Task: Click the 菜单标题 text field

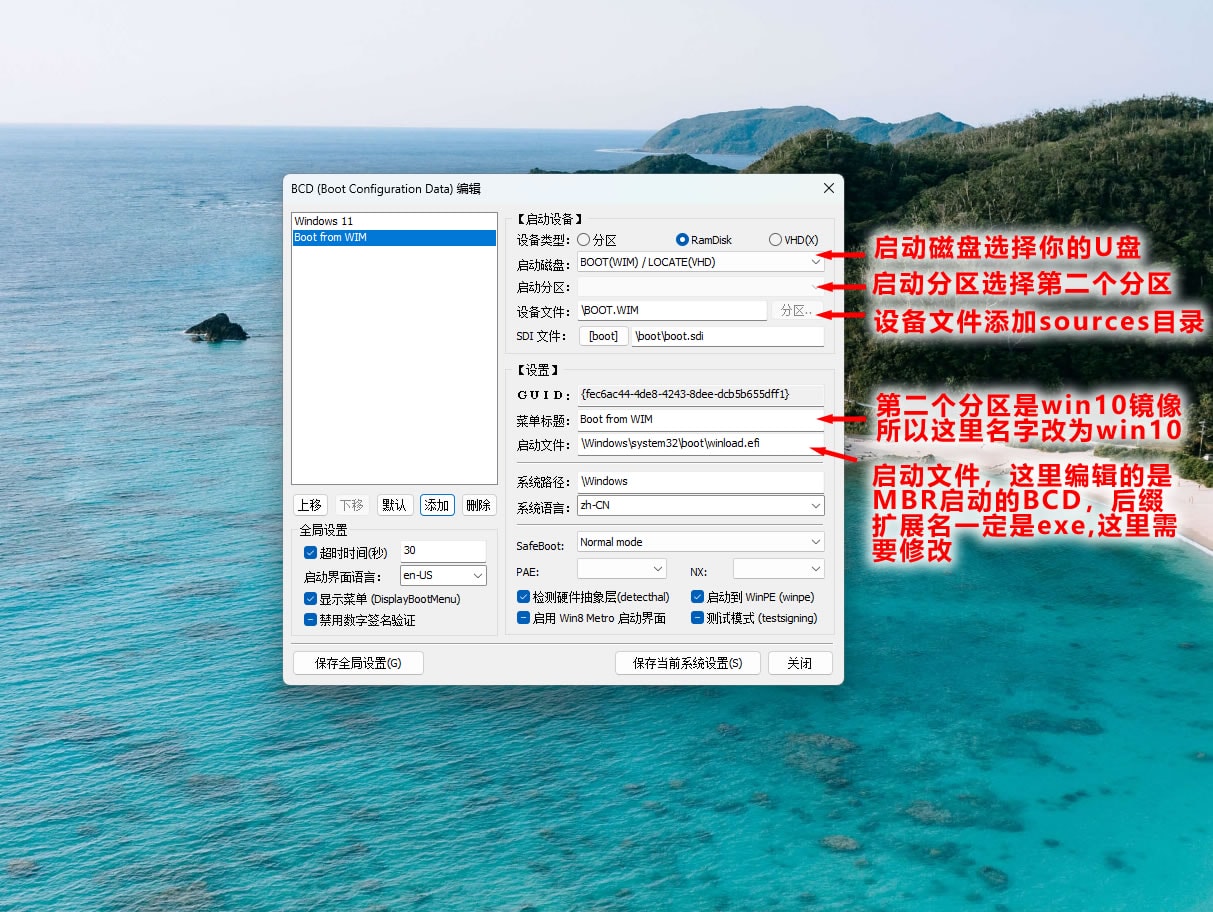Action: click(x=700, y=419)
